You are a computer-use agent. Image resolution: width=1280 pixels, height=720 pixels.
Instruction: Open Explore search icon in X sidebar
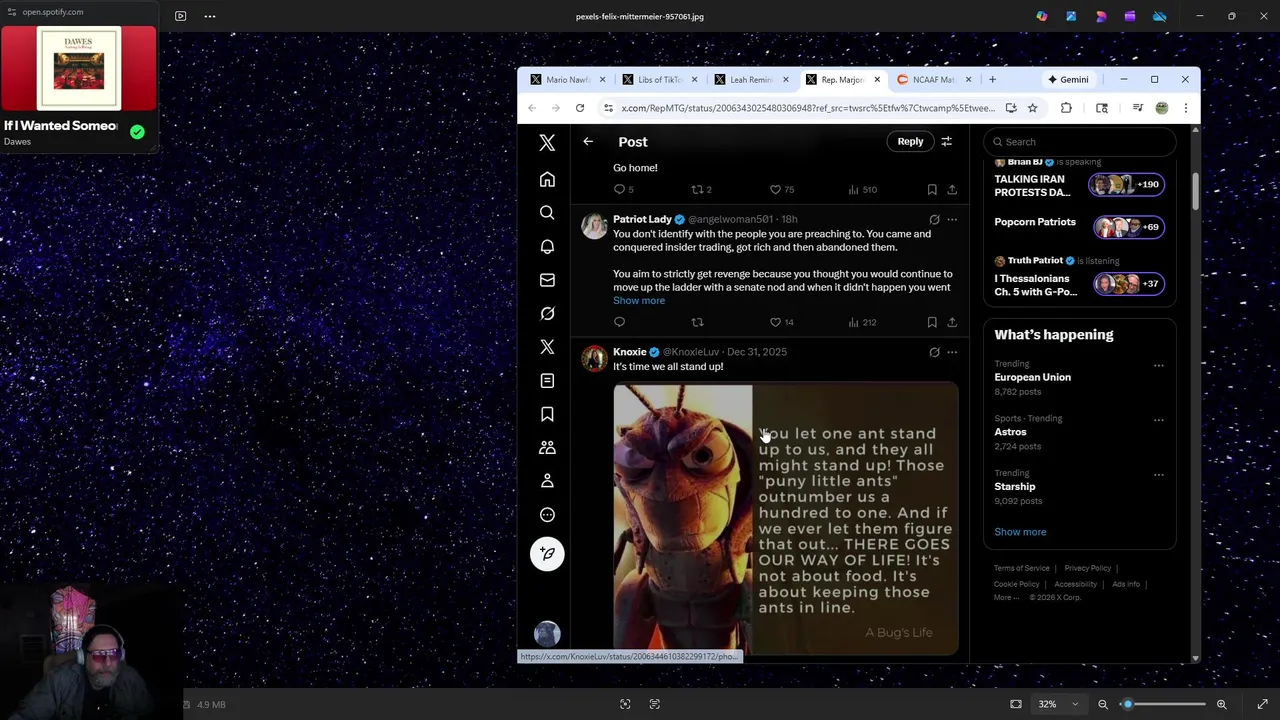(x=547, y=213)
